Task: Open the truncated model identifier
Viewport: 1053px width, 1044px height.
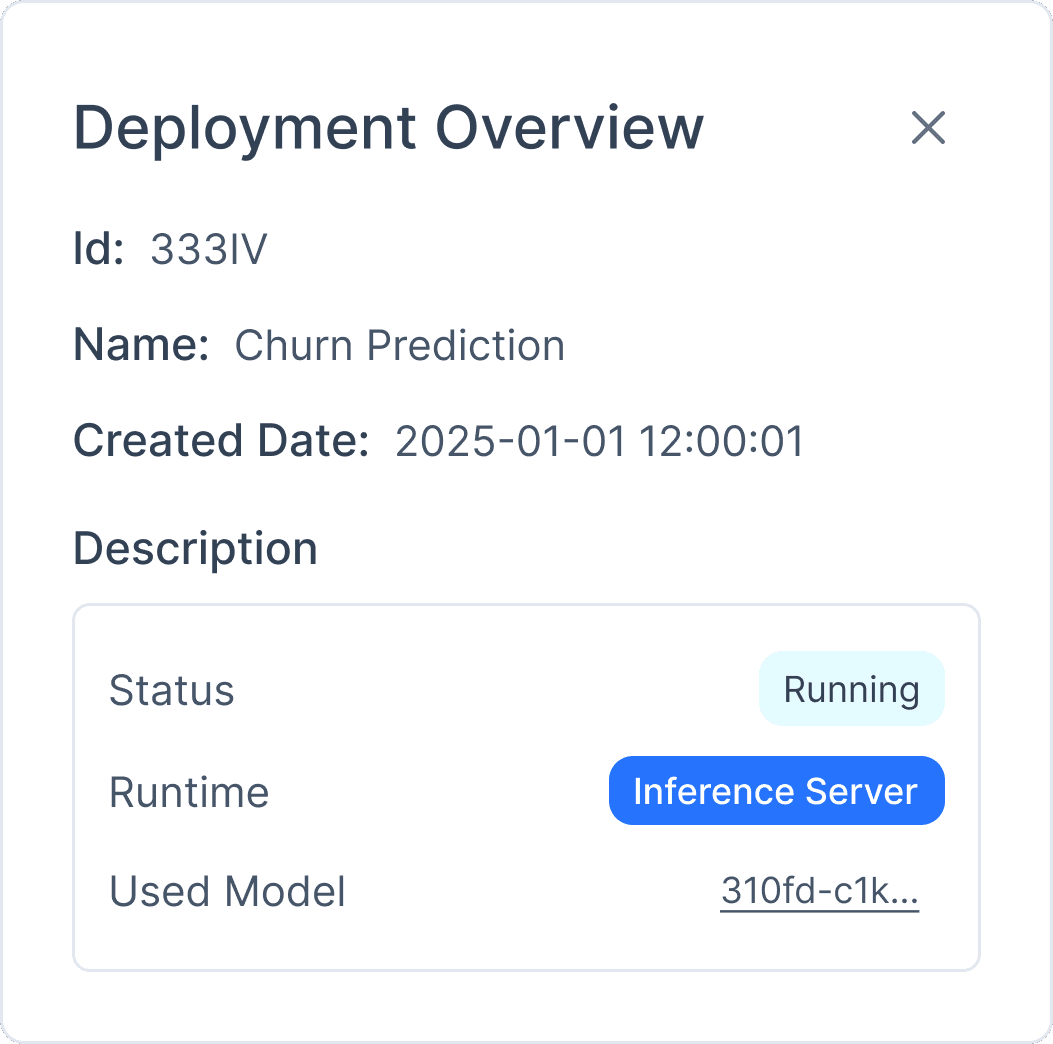Action: [x=820, y=890]
